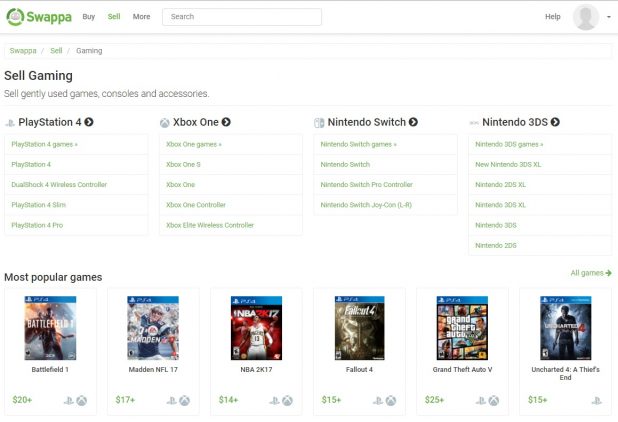Image resolution: width=618 pixels, height=422 pixels.
Task: Click Xbox icon under Grand Theft Auto V
Action: tap(493, 401)
